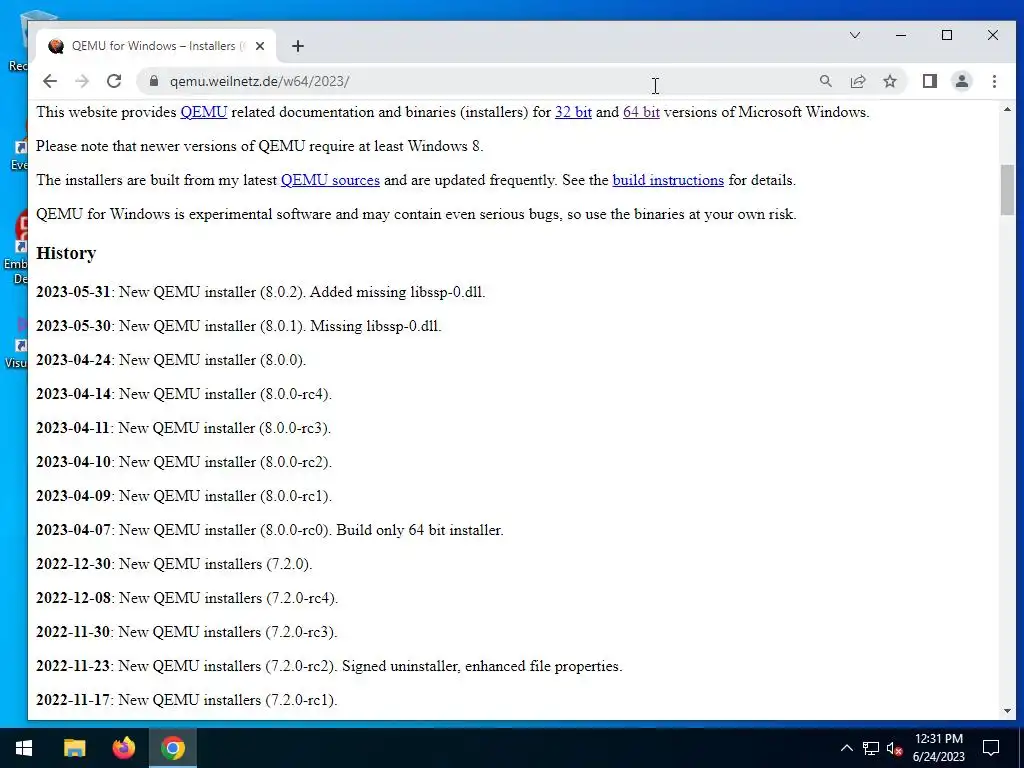The height and width of the screenshot is (768, 1024).
Task: Click the 2022-11-17 entry for 7.2.0-rc1
Action: (x=187, y=699)
